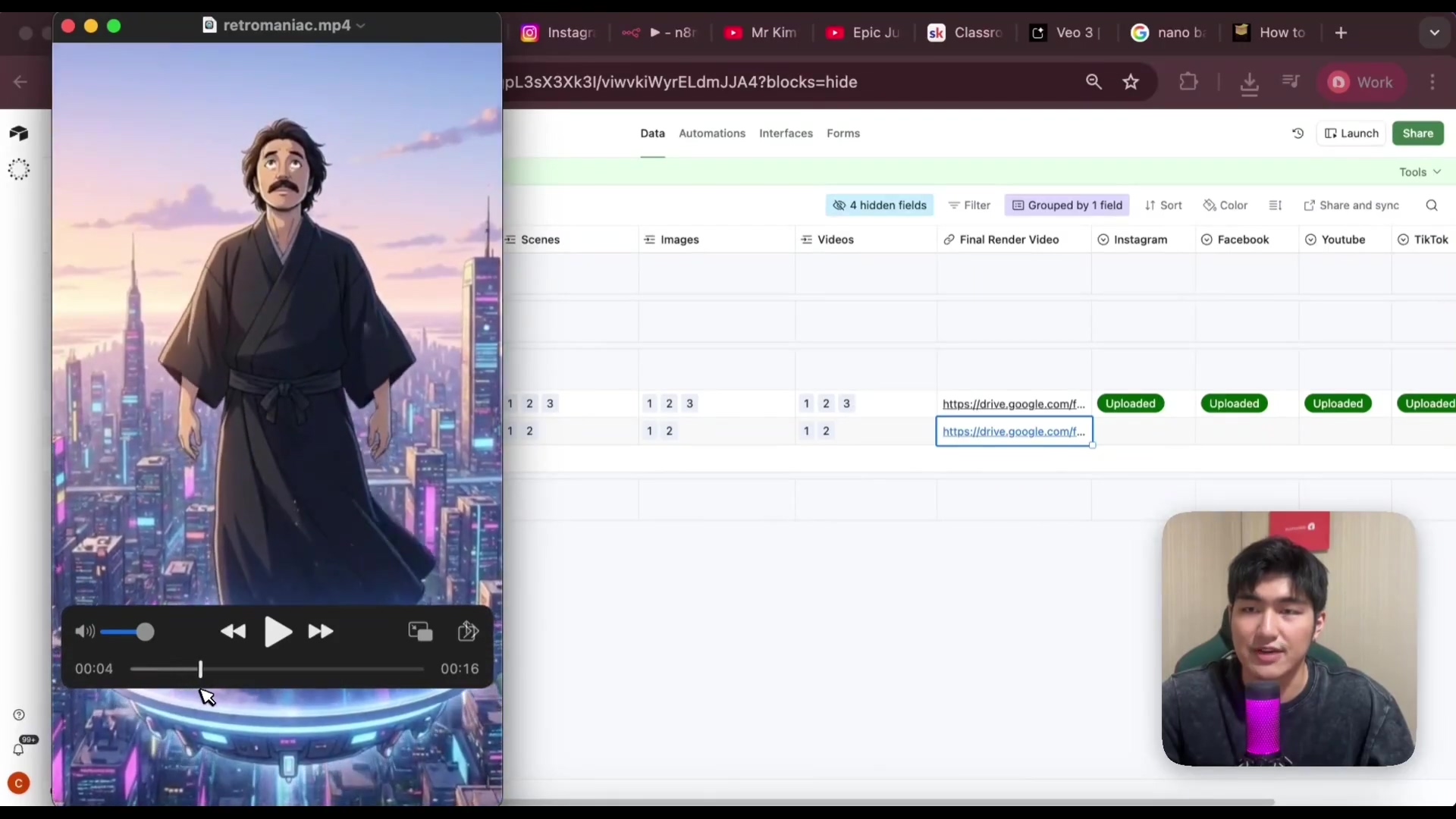Open the Interfaces tab
Image resolution: width=1456 pixels, height=819 pixels.
pos(786,133)
